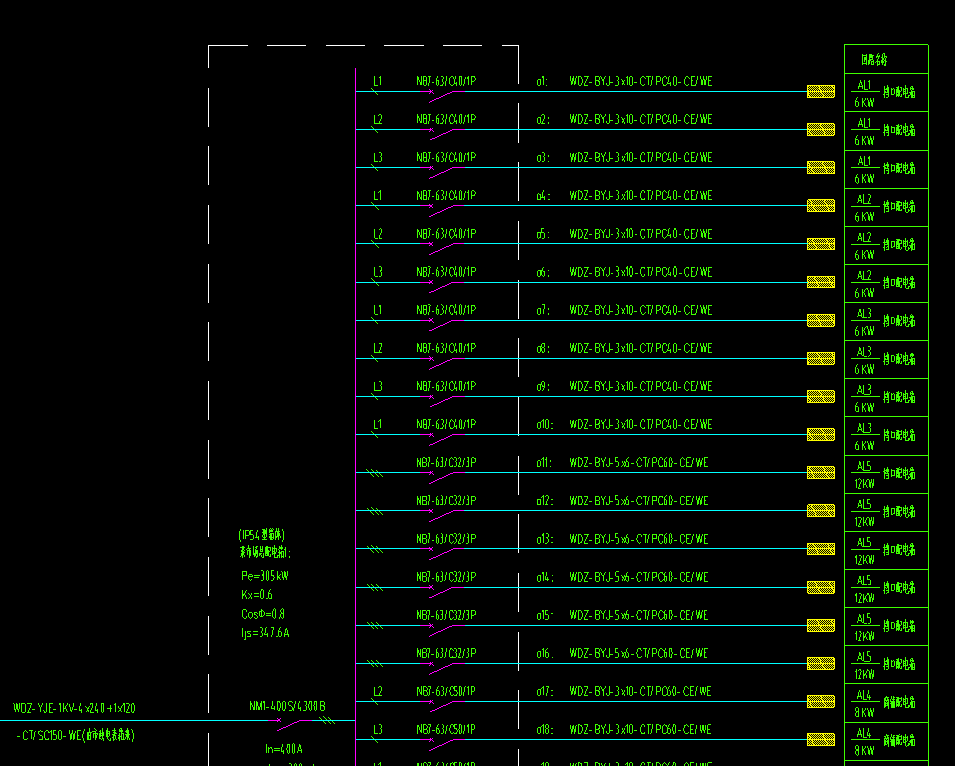Click the three-phase tick marks on circuit 11
This screenshot has width=955, height=766.
(375, 473)
